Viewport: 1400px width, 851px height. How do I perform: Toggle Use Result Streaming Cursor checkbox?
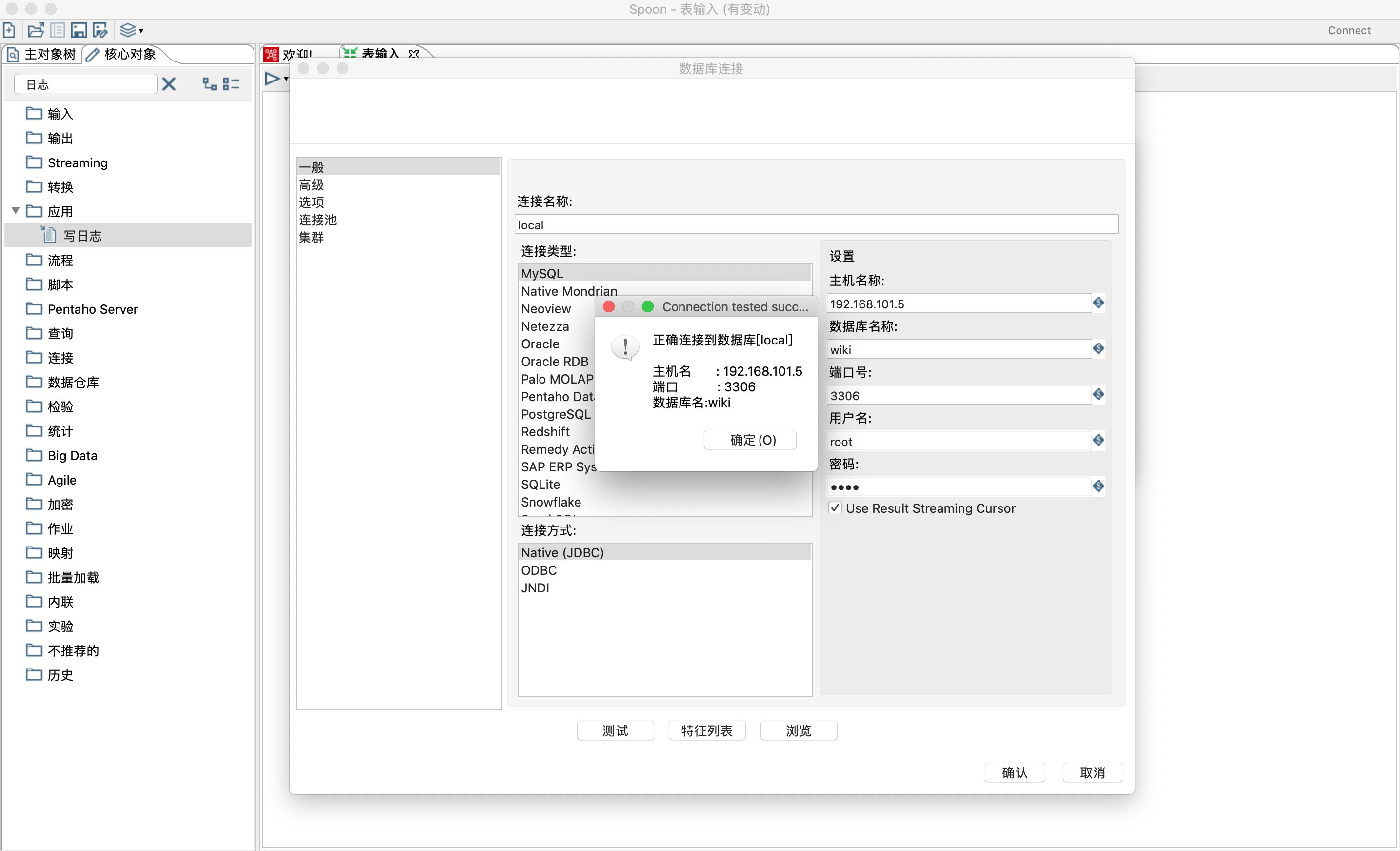[835, 507]
